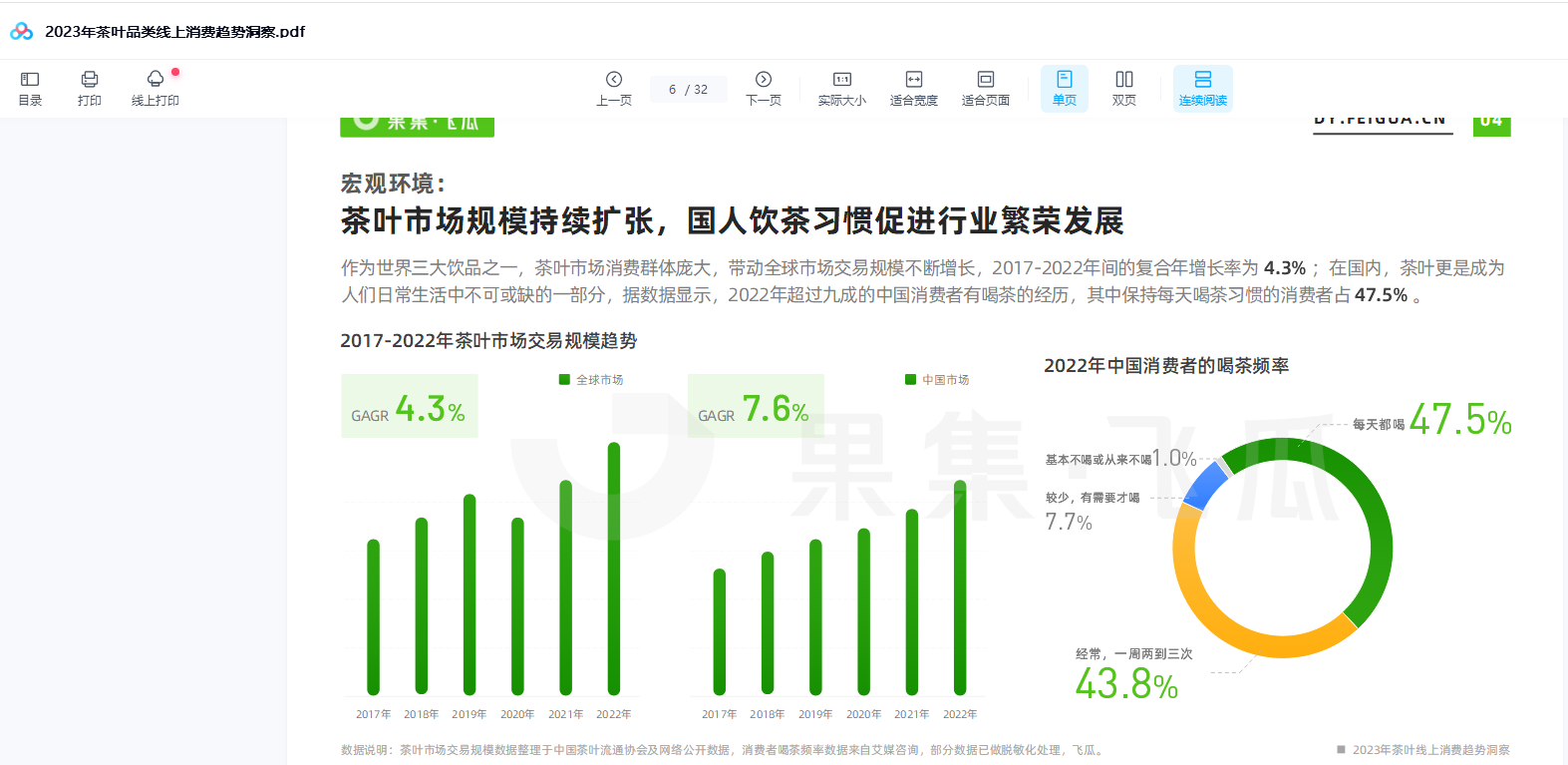Switch to single page (单页) view
This screenshot has height=765, width=1568.
1065,88
